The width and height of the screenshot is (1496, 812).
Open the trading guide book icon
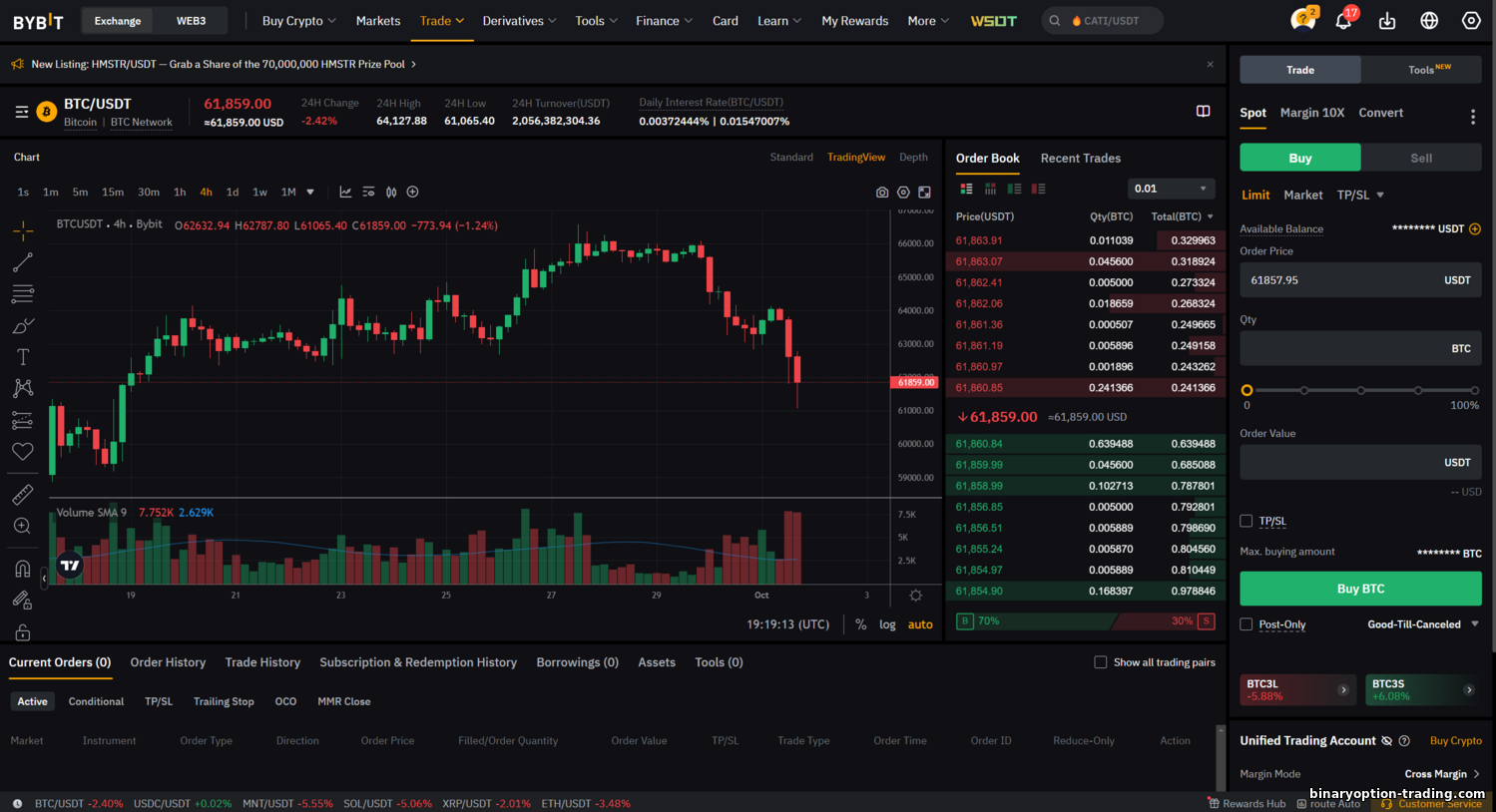pos(1204,111)
